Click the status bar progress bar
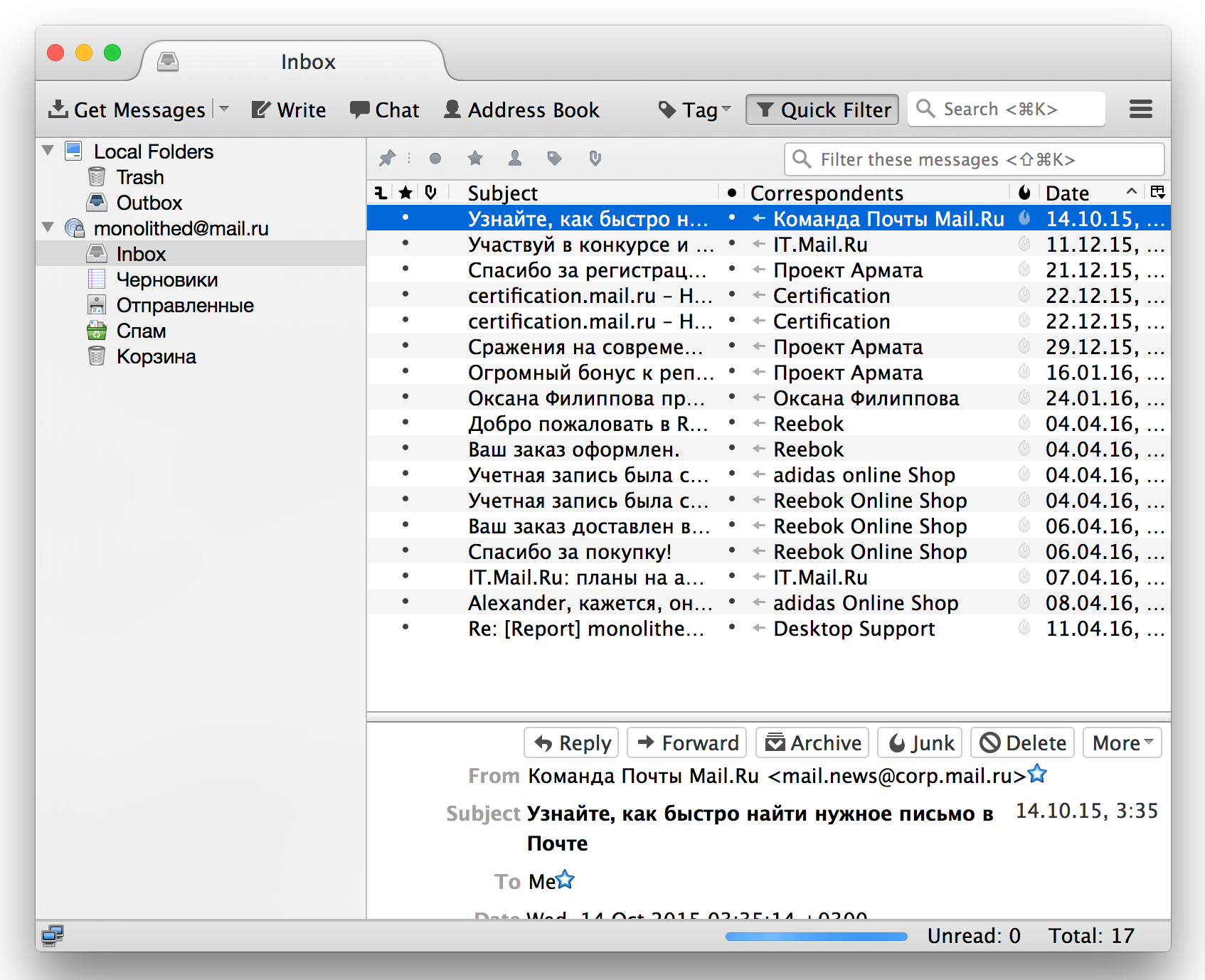Viewport: 1205px width, 980px height. [816, 937]
